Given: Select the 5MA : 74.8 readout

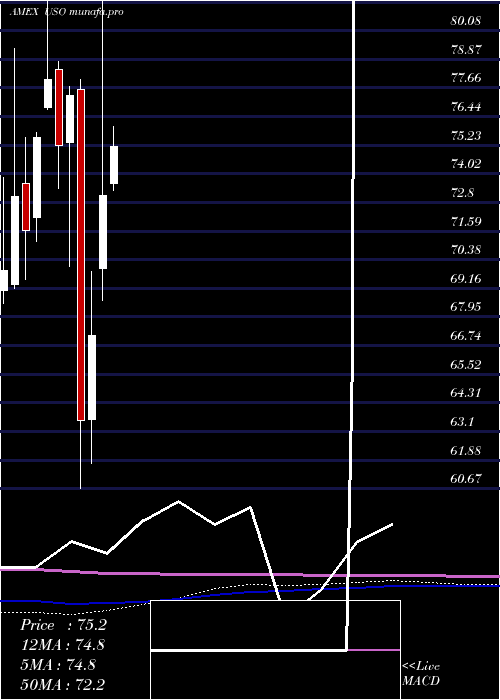Looking at the screenshot, I should (58, 665).
